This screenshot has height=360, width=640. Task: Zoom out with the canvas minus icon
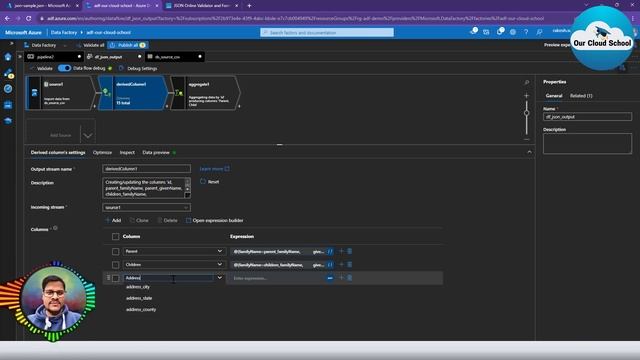click(x=527, y=140)
